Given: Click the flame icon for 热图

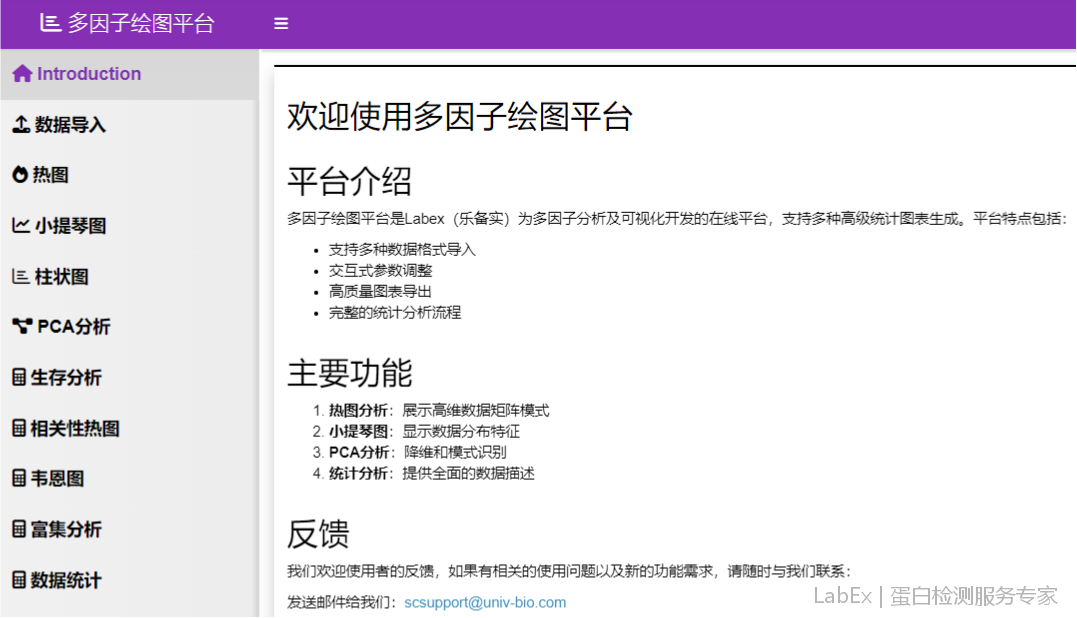Looking at the screenshot, I should 20,175.
